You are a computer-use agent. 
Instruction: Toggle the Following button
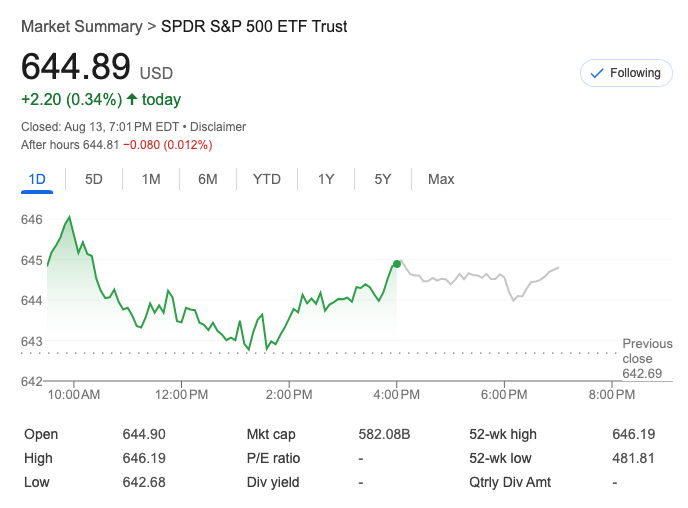tap(626, 73)
